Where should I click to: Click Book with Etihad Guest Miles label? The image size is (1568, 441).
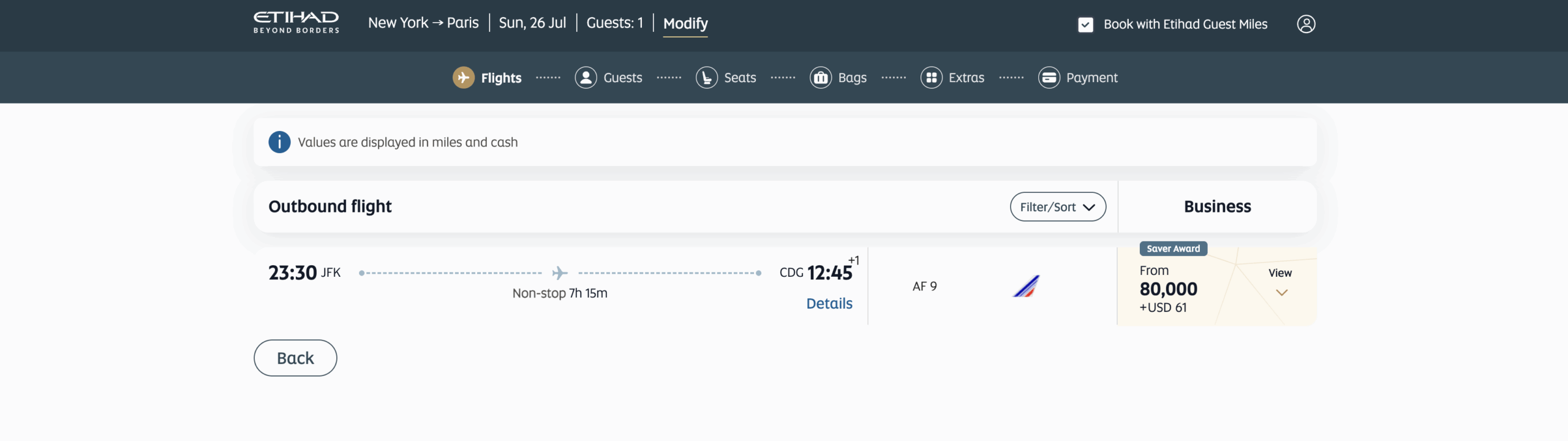(1185, 24)
